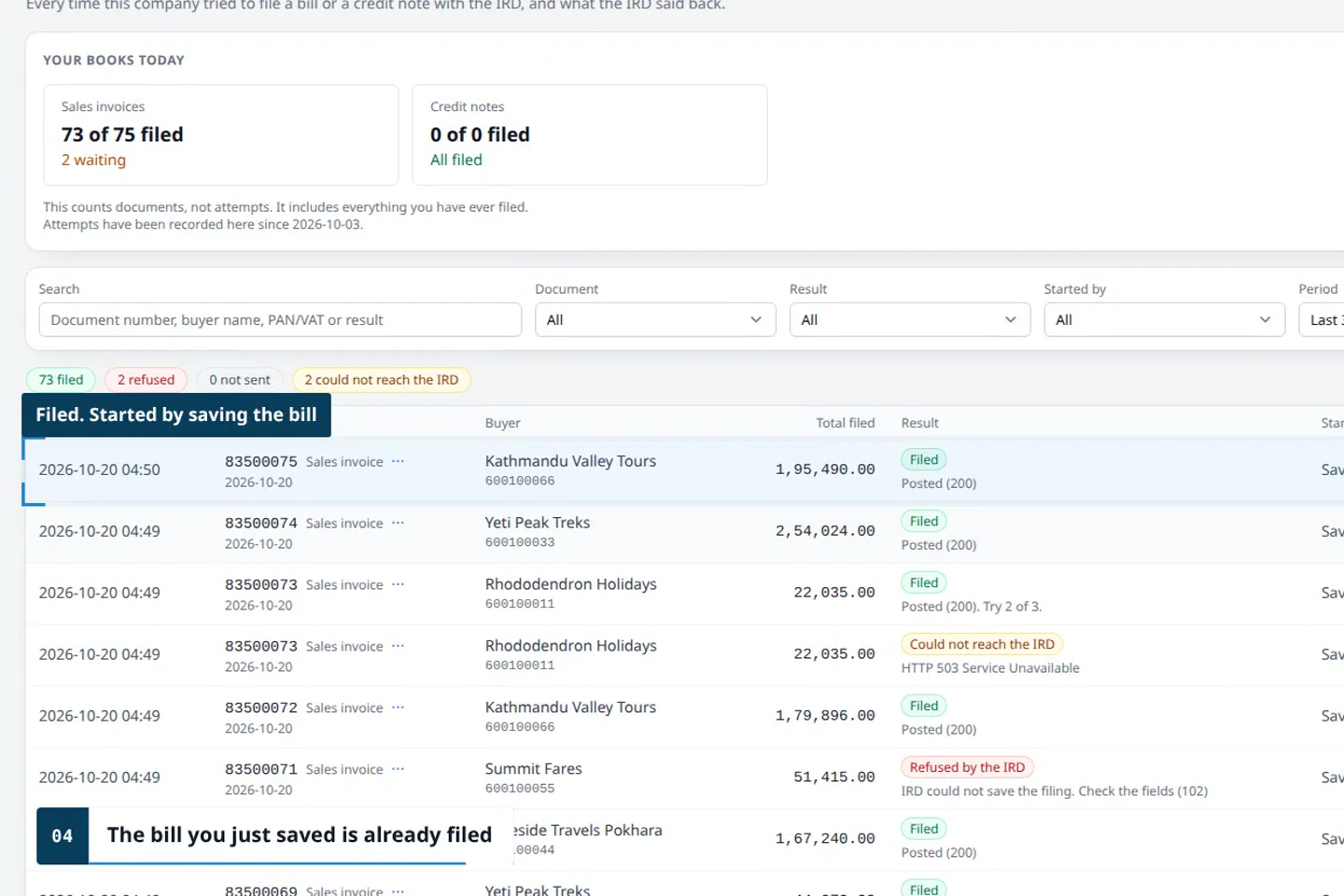
Task: Select buyer Yeti Peak Treks on invoice 83500074
Action: pyautogui.click(x=538, y=523)
